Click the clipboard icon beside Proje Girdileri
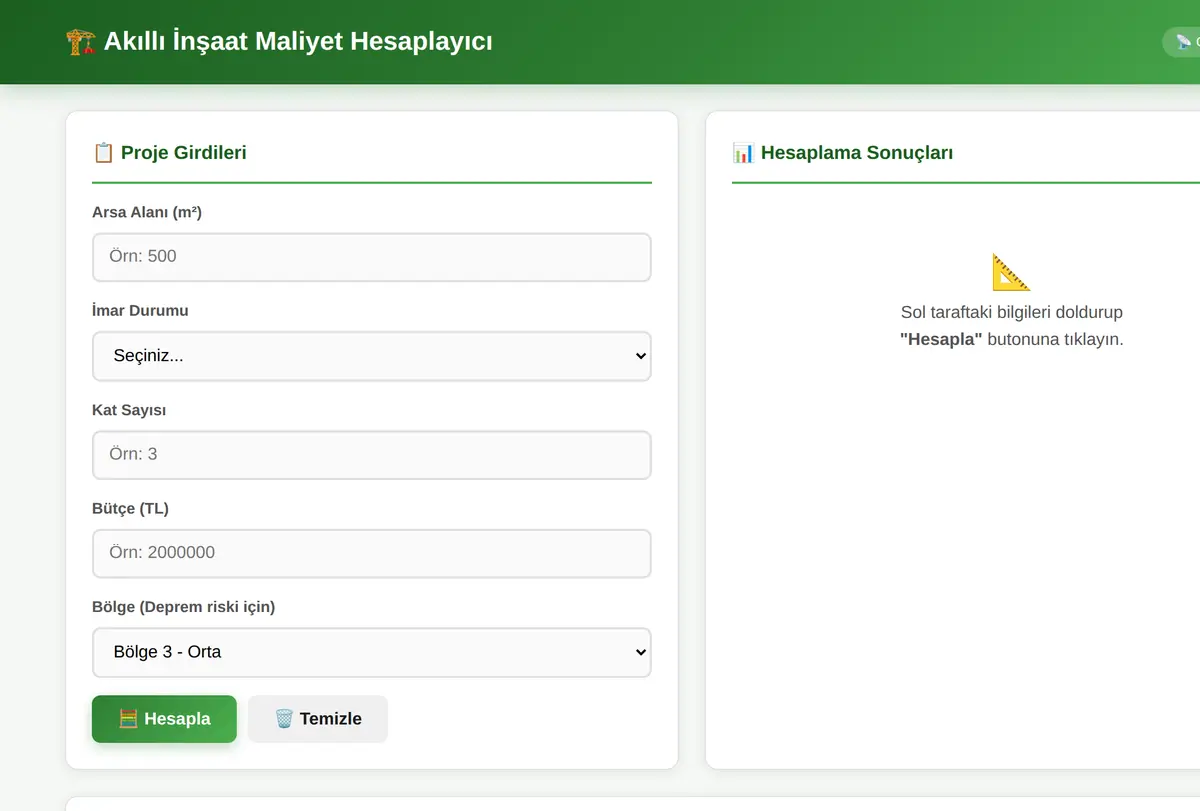Image resolution: width=1200 pixels, height=811 pixels. click(x=103, y=152)
